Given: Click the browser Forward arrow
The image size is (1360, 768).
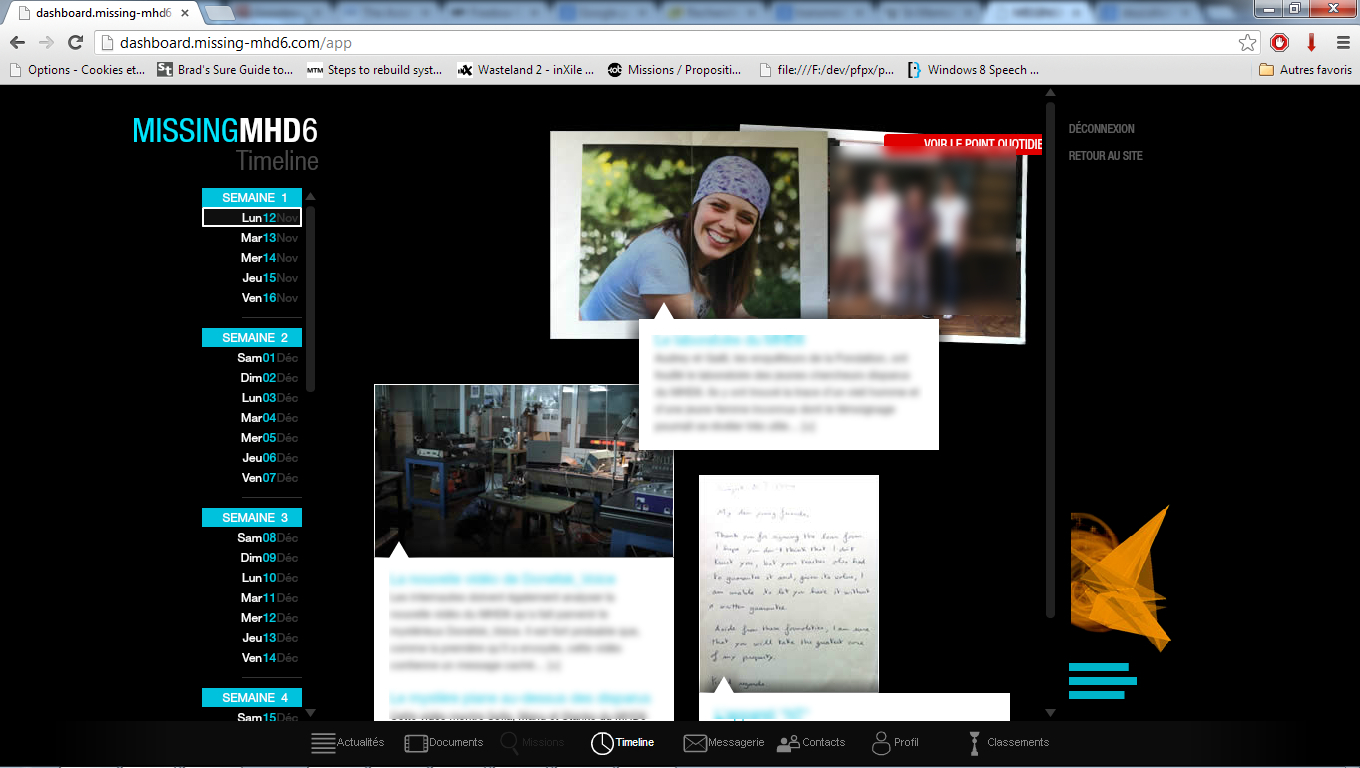Looking at the screenshot, I should [x=46, y=43].
